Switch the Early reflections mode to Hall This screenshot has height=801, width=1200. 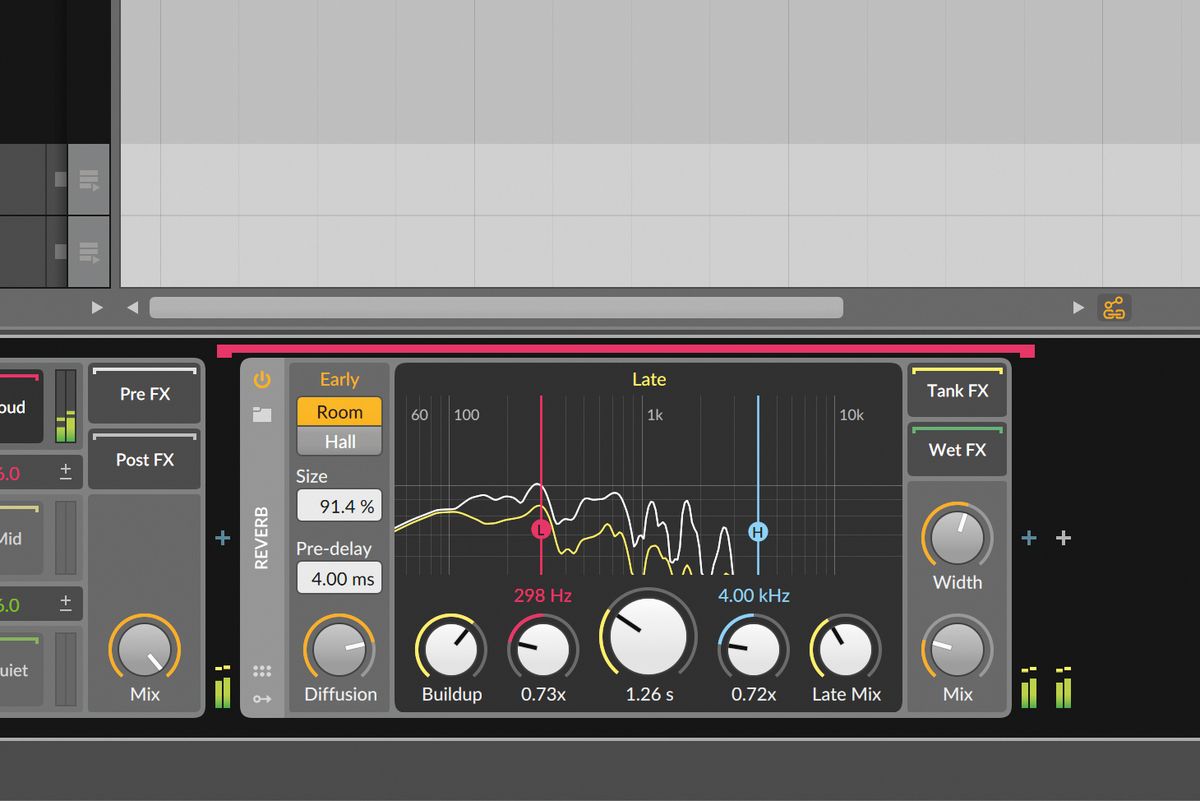[x=338, y=441]
